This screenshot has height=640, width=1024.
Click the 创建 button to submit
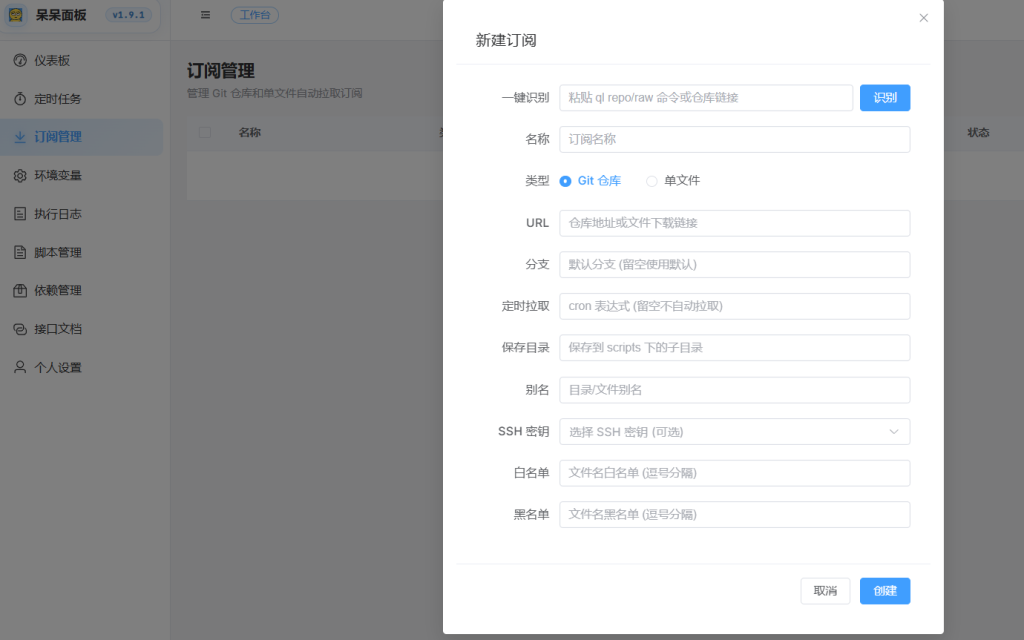click(884, 591)
